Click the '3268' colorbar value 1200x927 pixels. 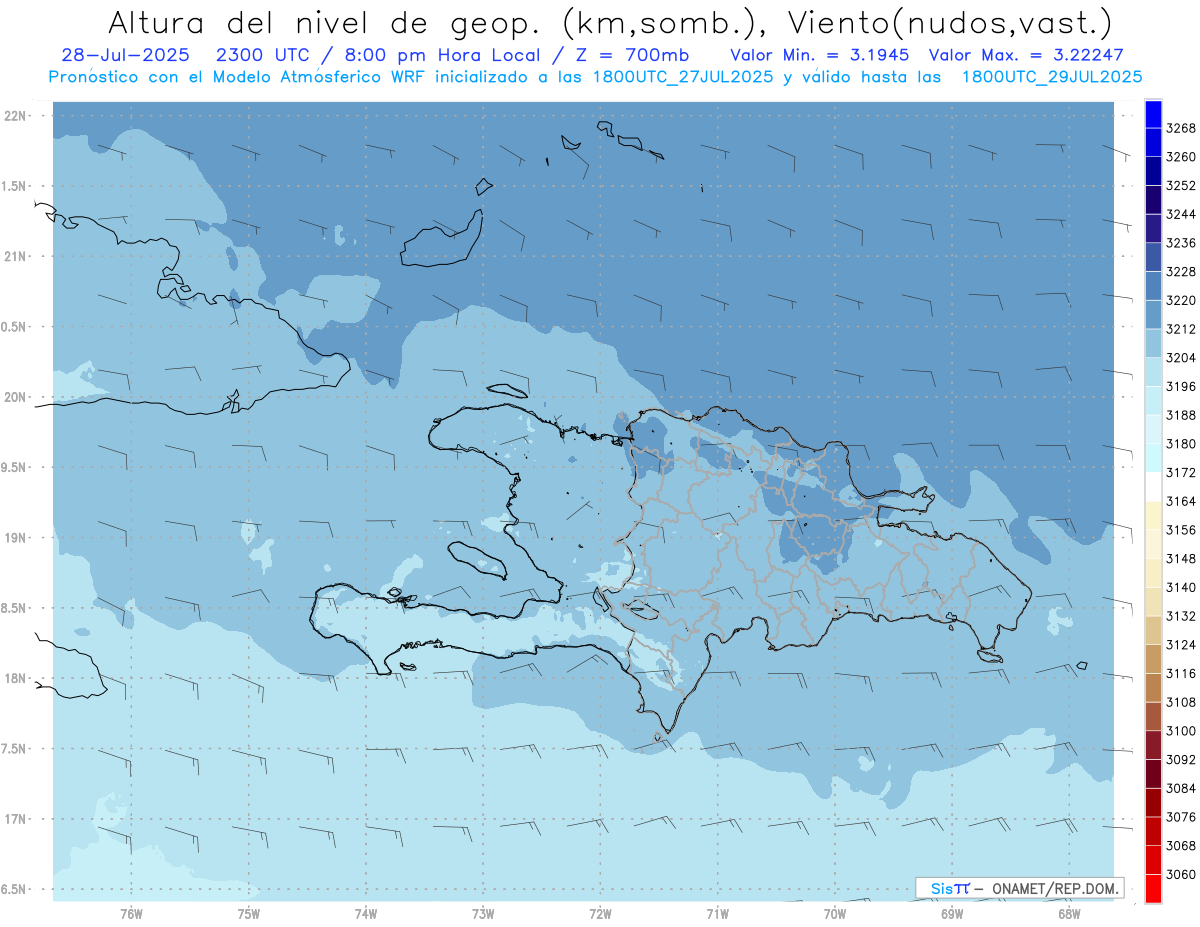1180,128
